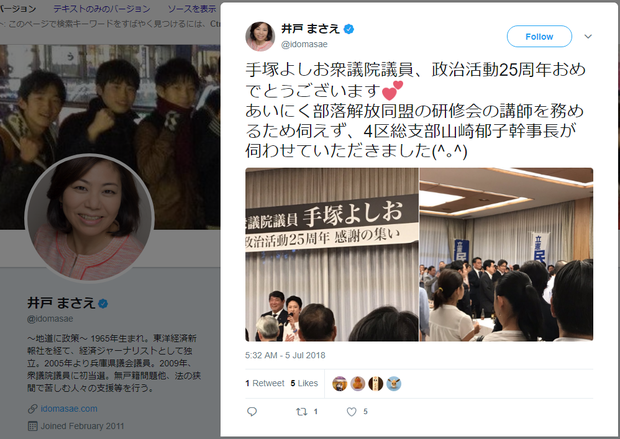
Task: Open the fourth liker's avatar
Action: click(x=394, y=384)
